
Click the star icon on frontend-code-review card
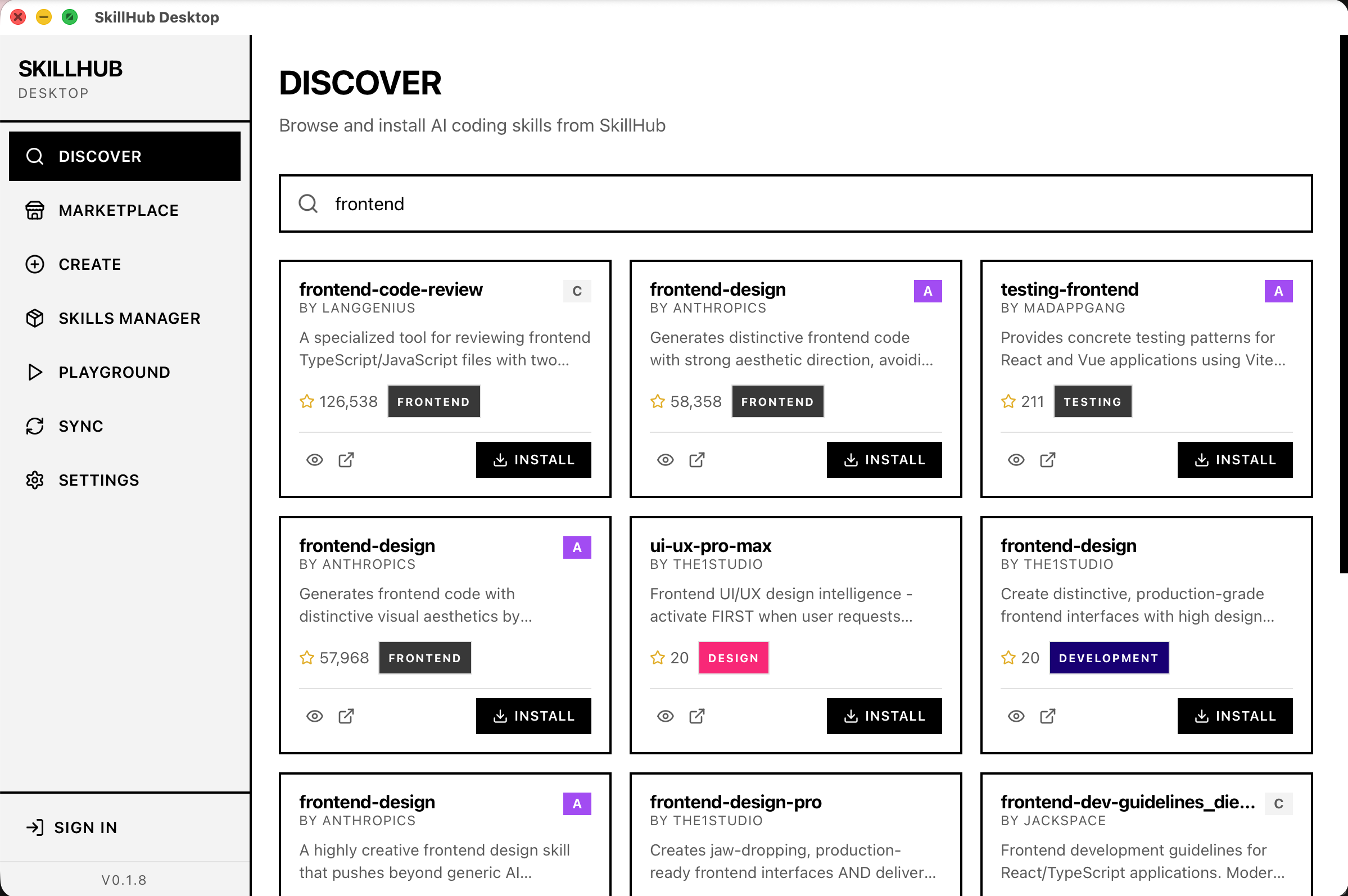[x=307, y=402]
